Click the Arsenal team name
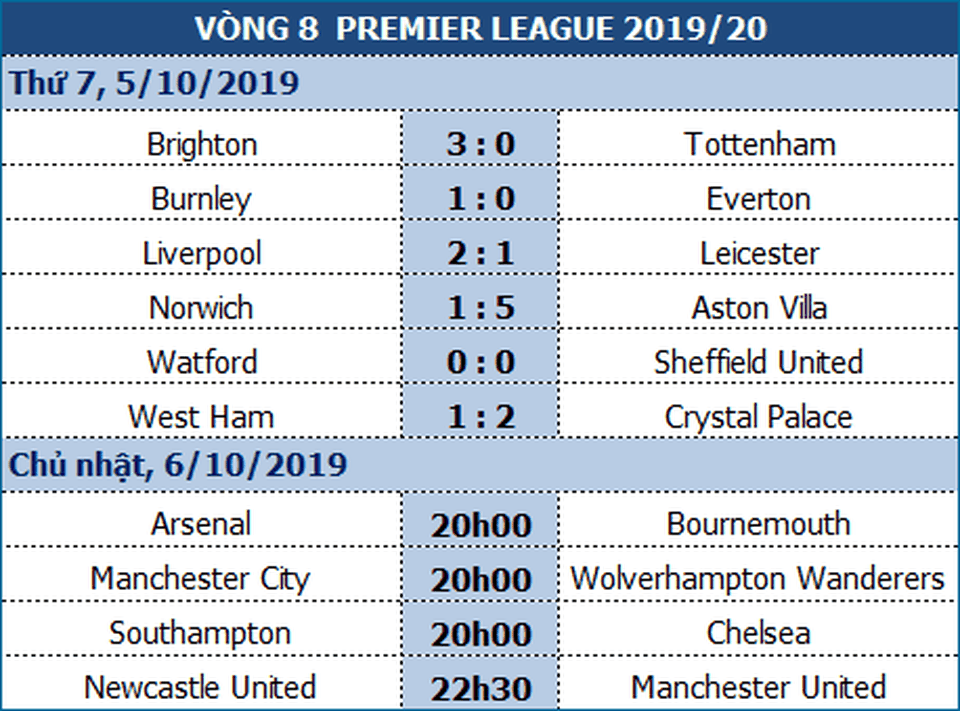This screenshot has width=960, height=711. point(201,523)
